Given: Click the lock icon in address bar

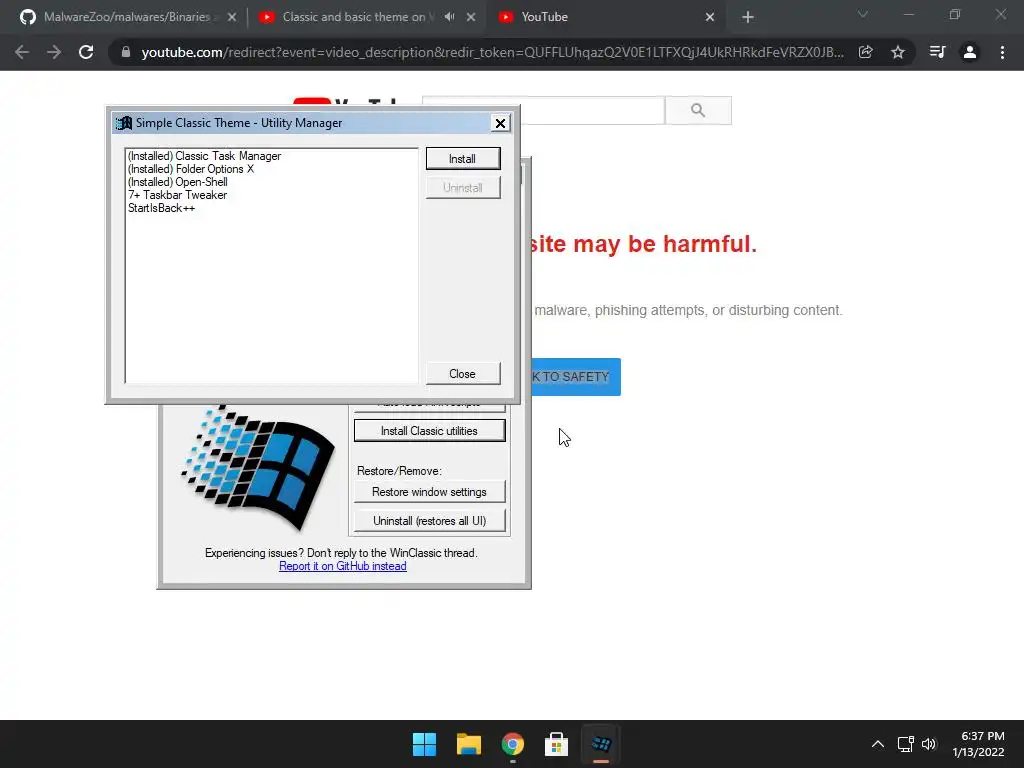Looking at the screenshot, I should (x=125, y=52).
